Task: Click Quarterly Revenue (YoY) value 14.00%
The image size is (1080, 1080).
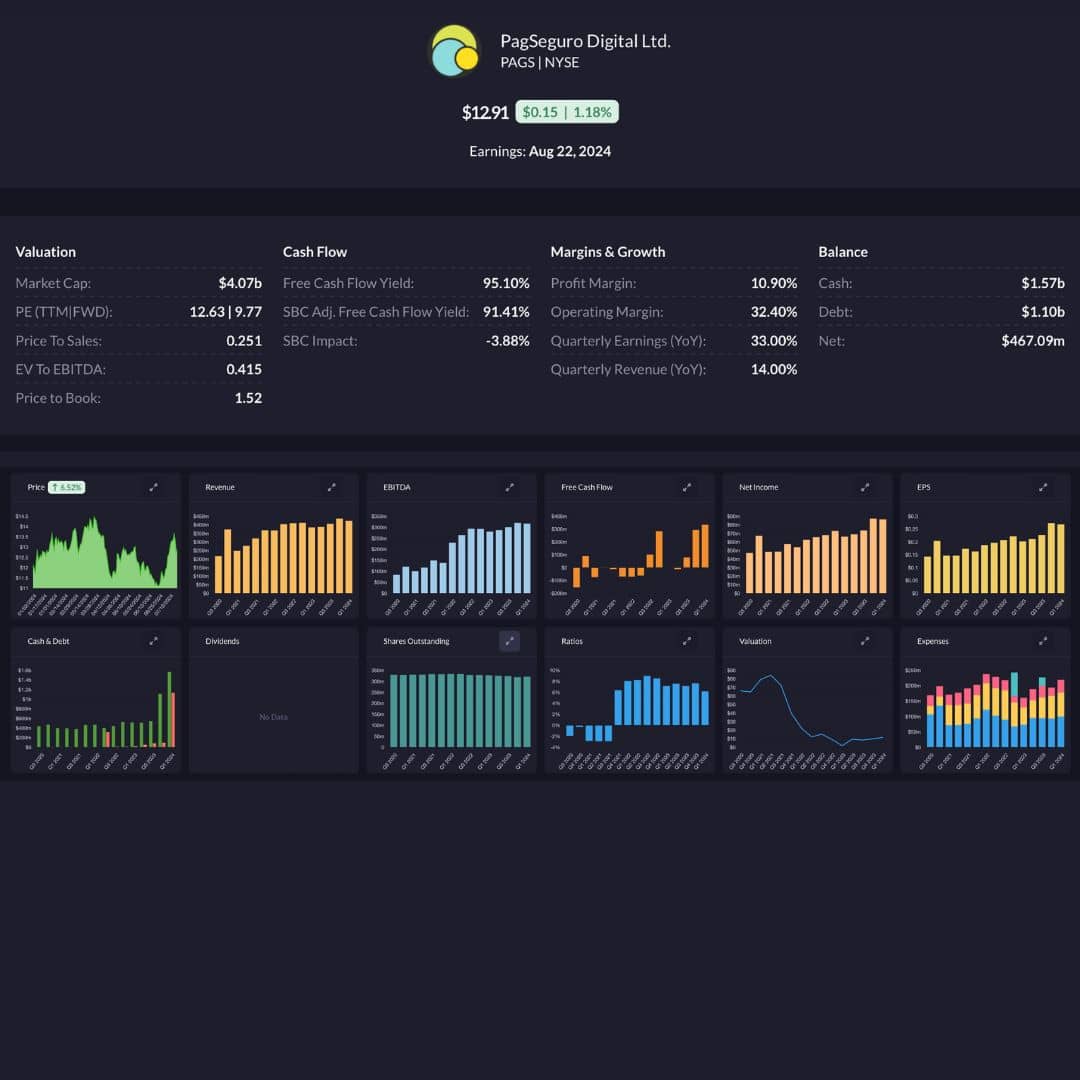Action: click(774, 369)
